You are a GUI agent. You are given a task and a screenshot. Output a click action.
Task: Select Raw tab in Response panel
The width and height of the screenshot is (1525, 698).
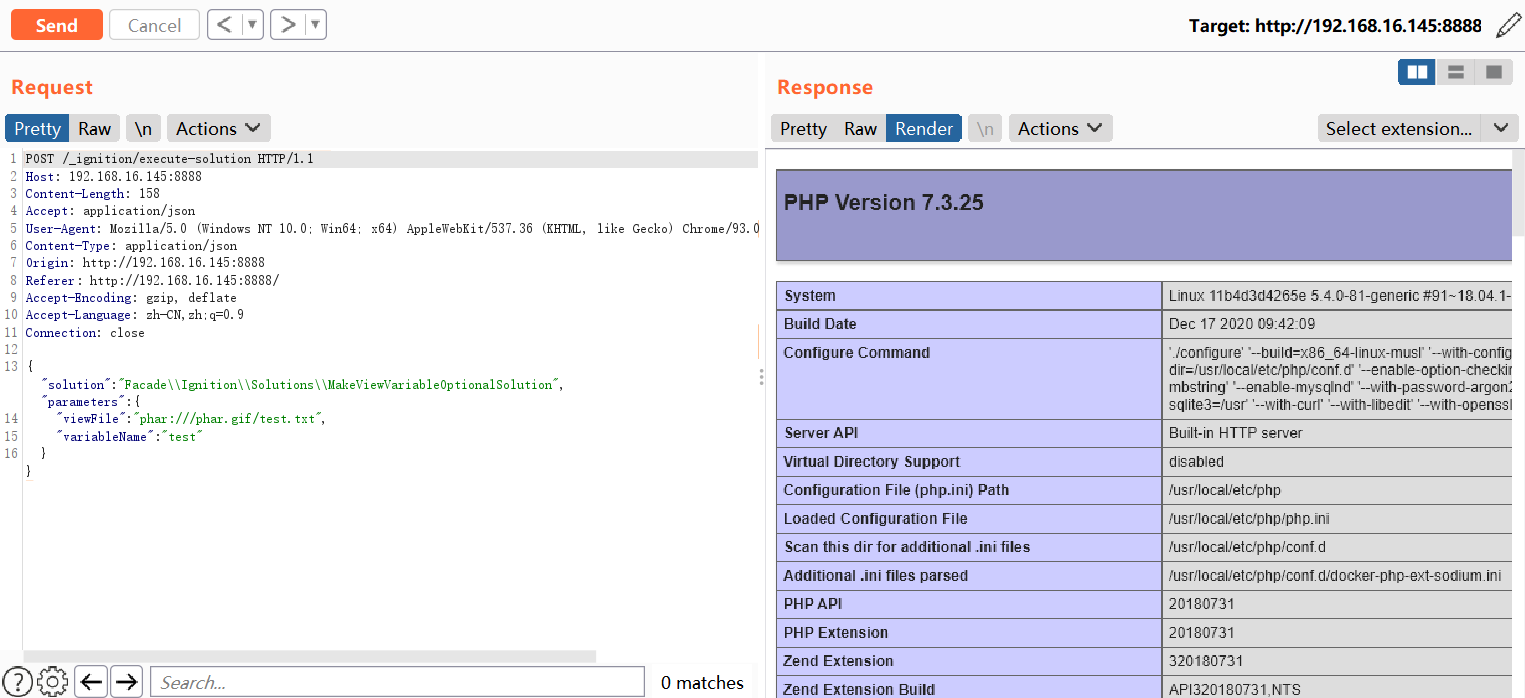(x=861, y=128)
